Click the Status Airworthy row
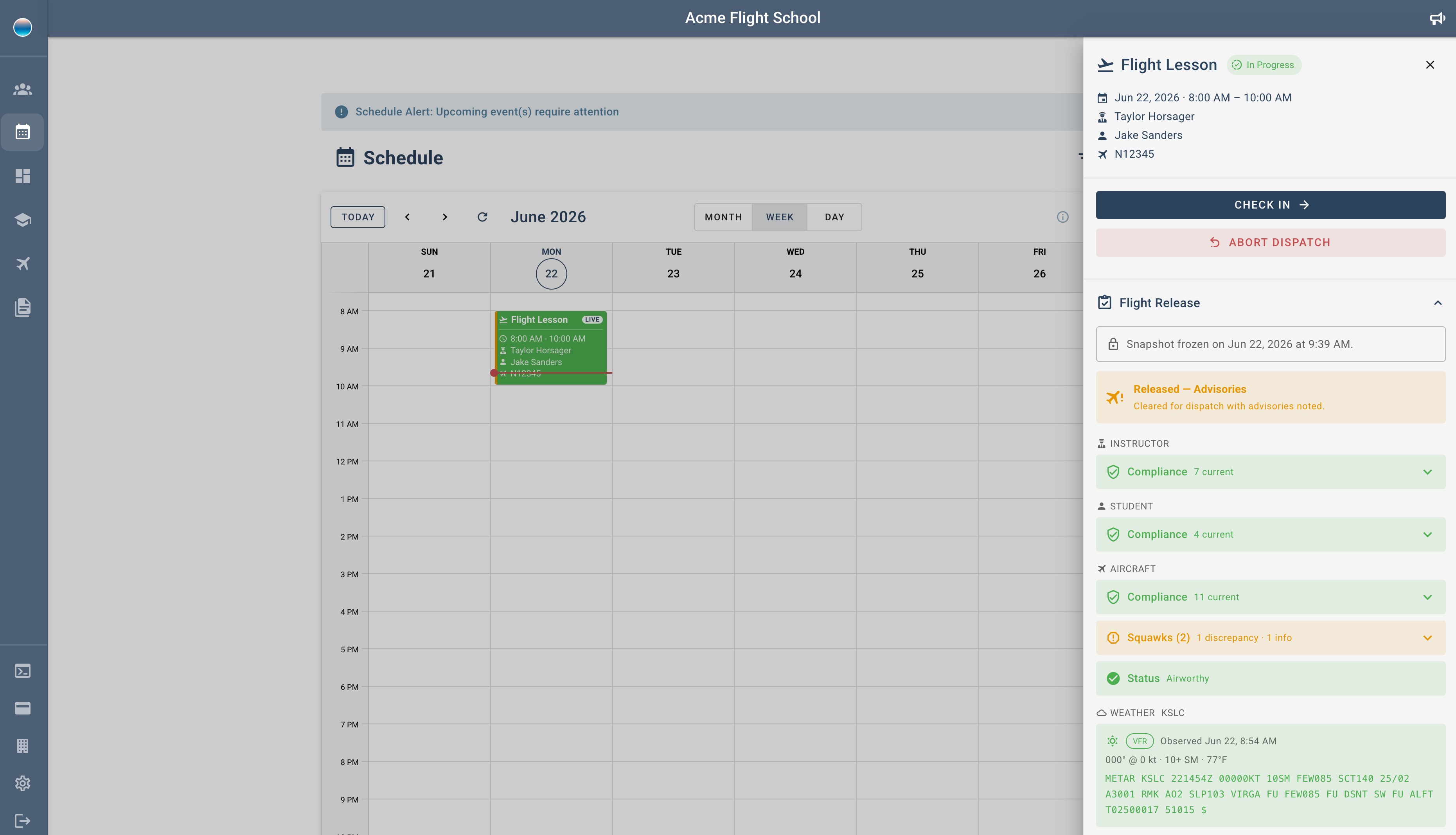 (1270, 678)
